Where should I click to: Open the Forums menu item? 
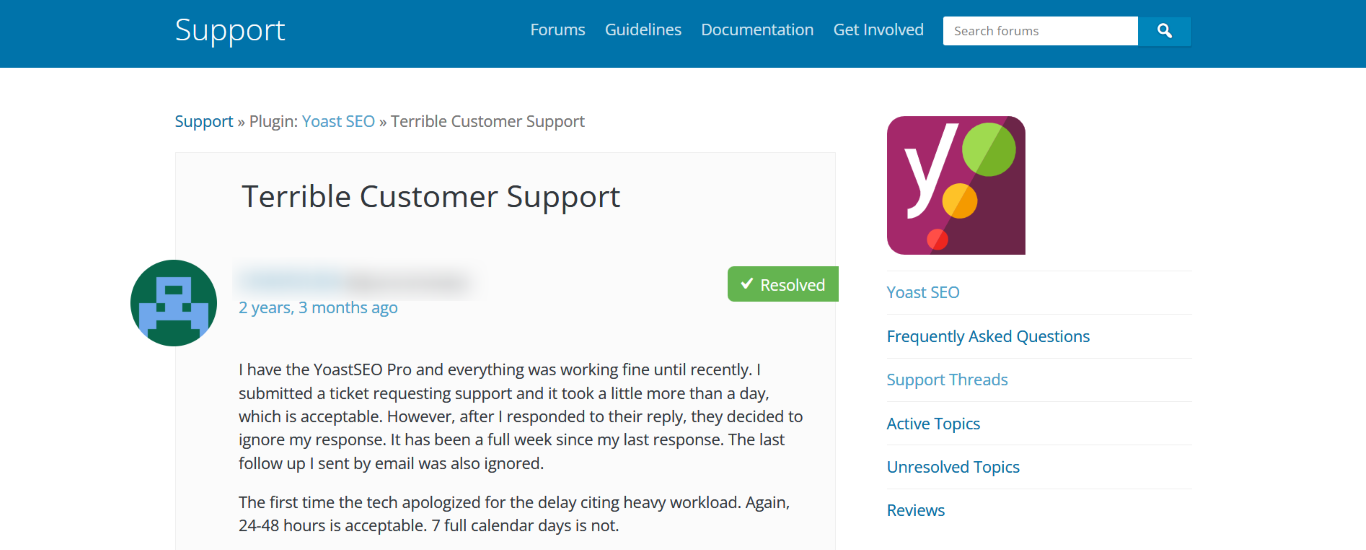point(558,30)
